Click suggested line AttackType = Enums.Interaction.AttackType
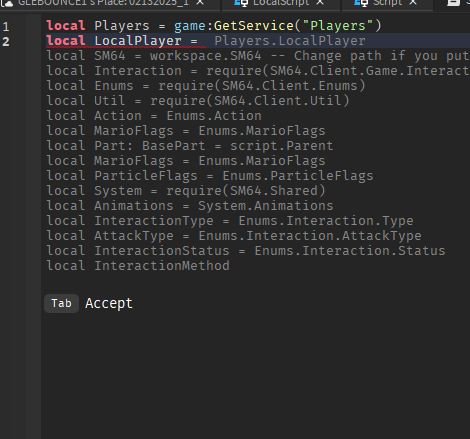Image resolution: width=470 pixels, height=439 pixels. 234,236
